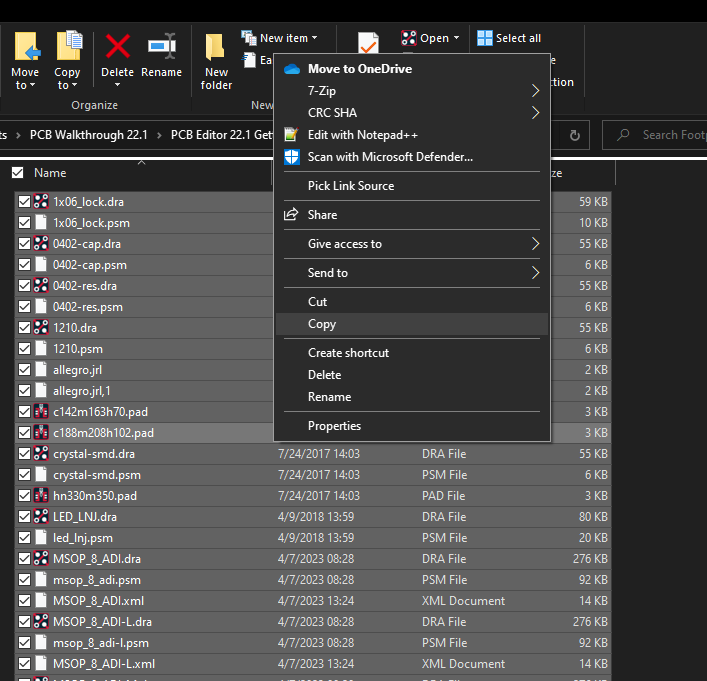This screenshot has width=707, height=681.
Task: Click the Properties checkmark icon in ribbon
Action: point(368,43)
